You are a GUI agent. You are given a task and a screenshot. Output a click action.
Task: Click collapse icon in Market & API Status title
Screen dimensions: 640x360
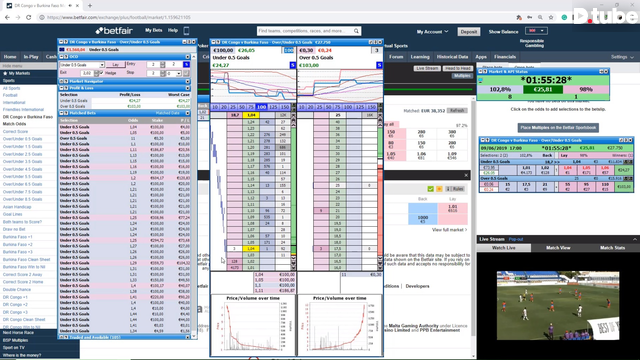(x=481, y=71)
